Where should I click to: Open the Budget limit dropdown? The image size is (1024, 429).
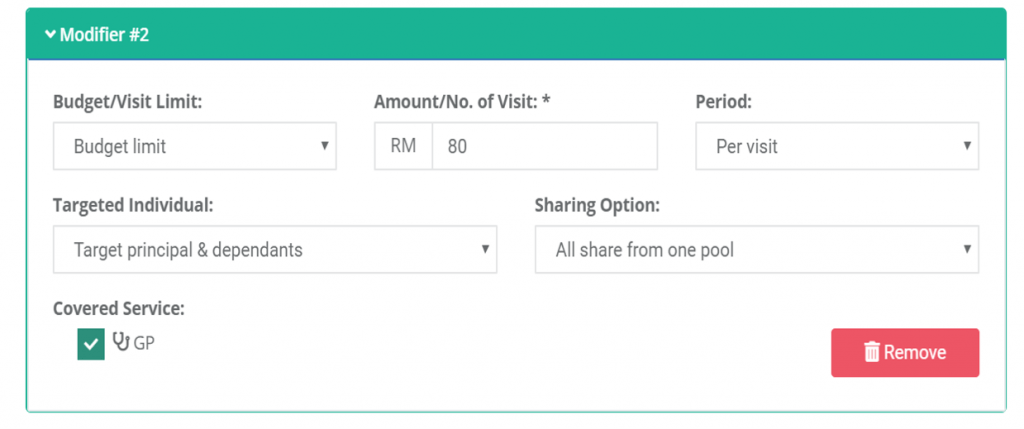194,146
